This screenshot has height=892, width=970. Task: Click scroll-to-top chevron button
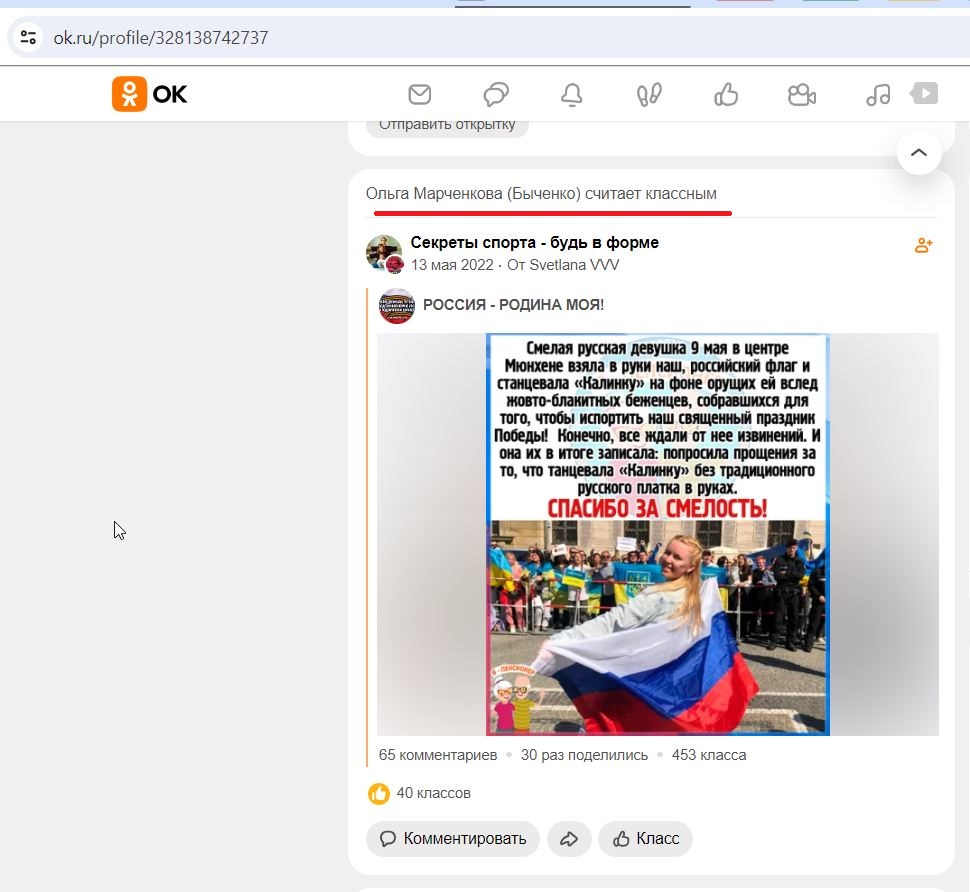[919, 153]
